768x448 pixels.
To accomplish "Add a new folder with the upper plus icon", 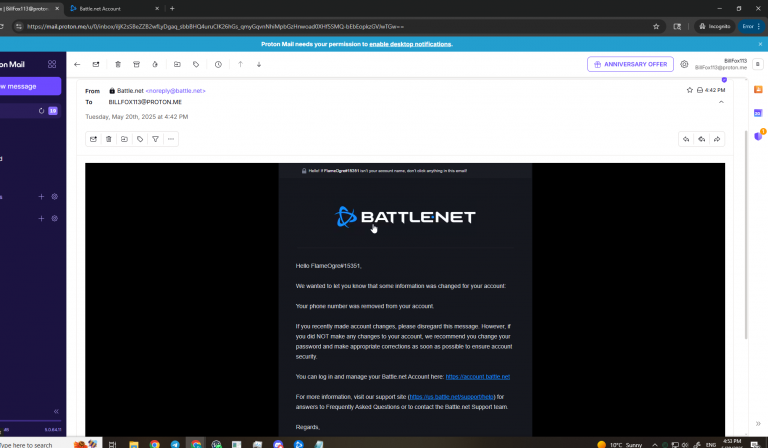I will click(x=41, y=196).
